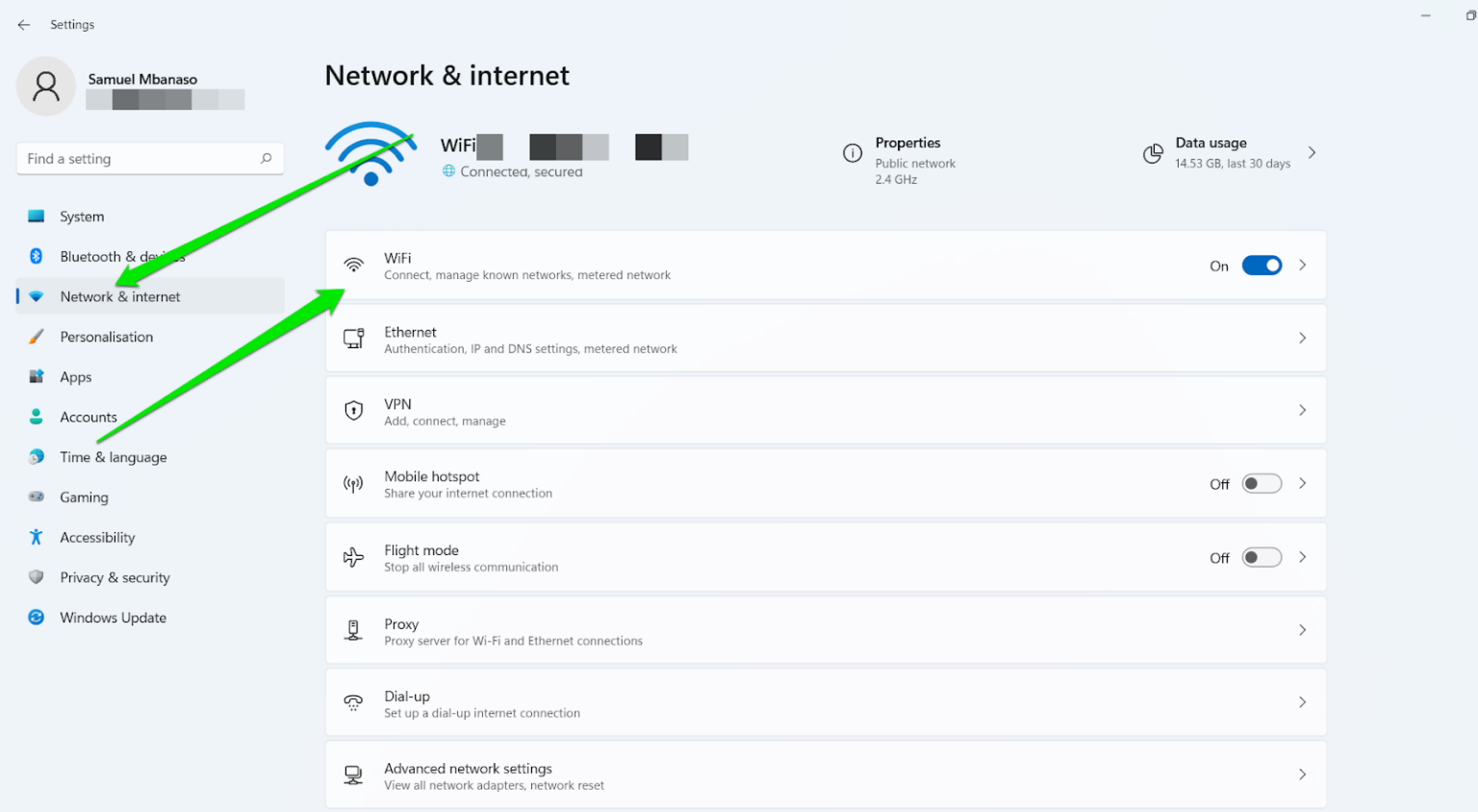The height and width of the screenshot is (812, 1478).
Task: Enable the Mobile hotspot toggle
Action: pyautogui.click(x=1261, y=484)
